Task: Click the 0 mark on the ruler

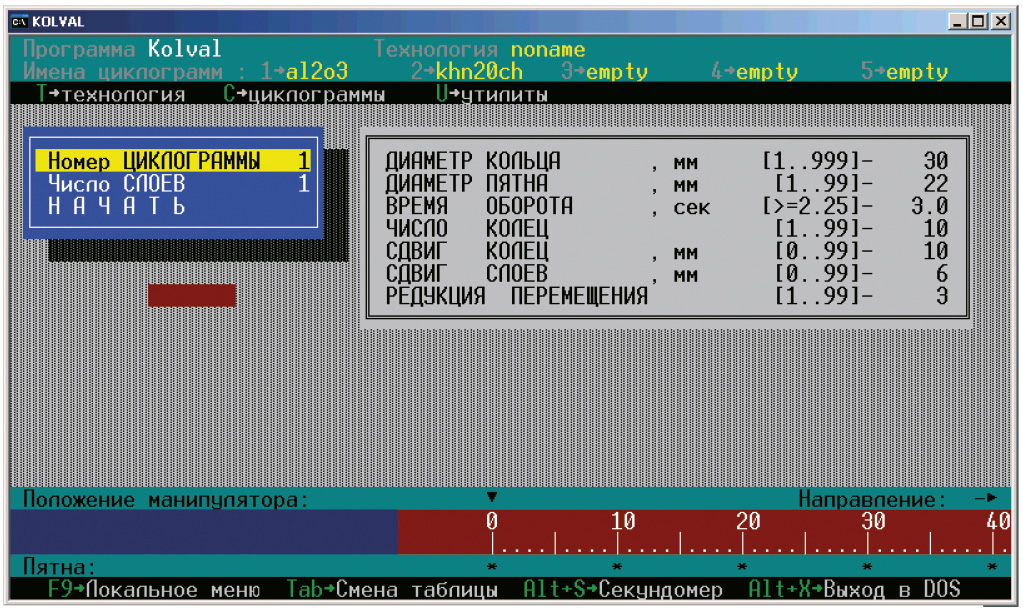Action: pos(492,521)
